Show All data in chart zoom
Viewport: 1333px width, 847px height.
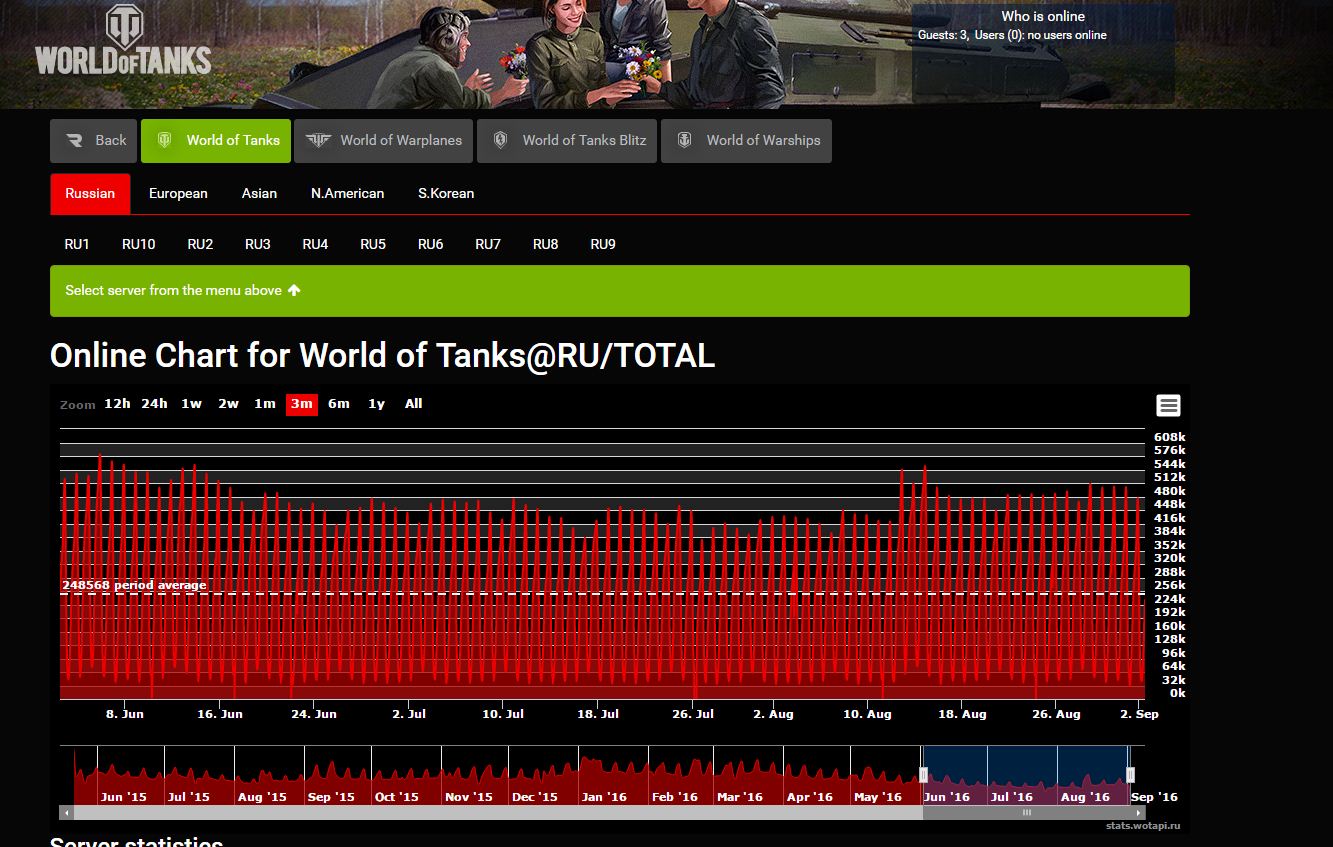413,404
